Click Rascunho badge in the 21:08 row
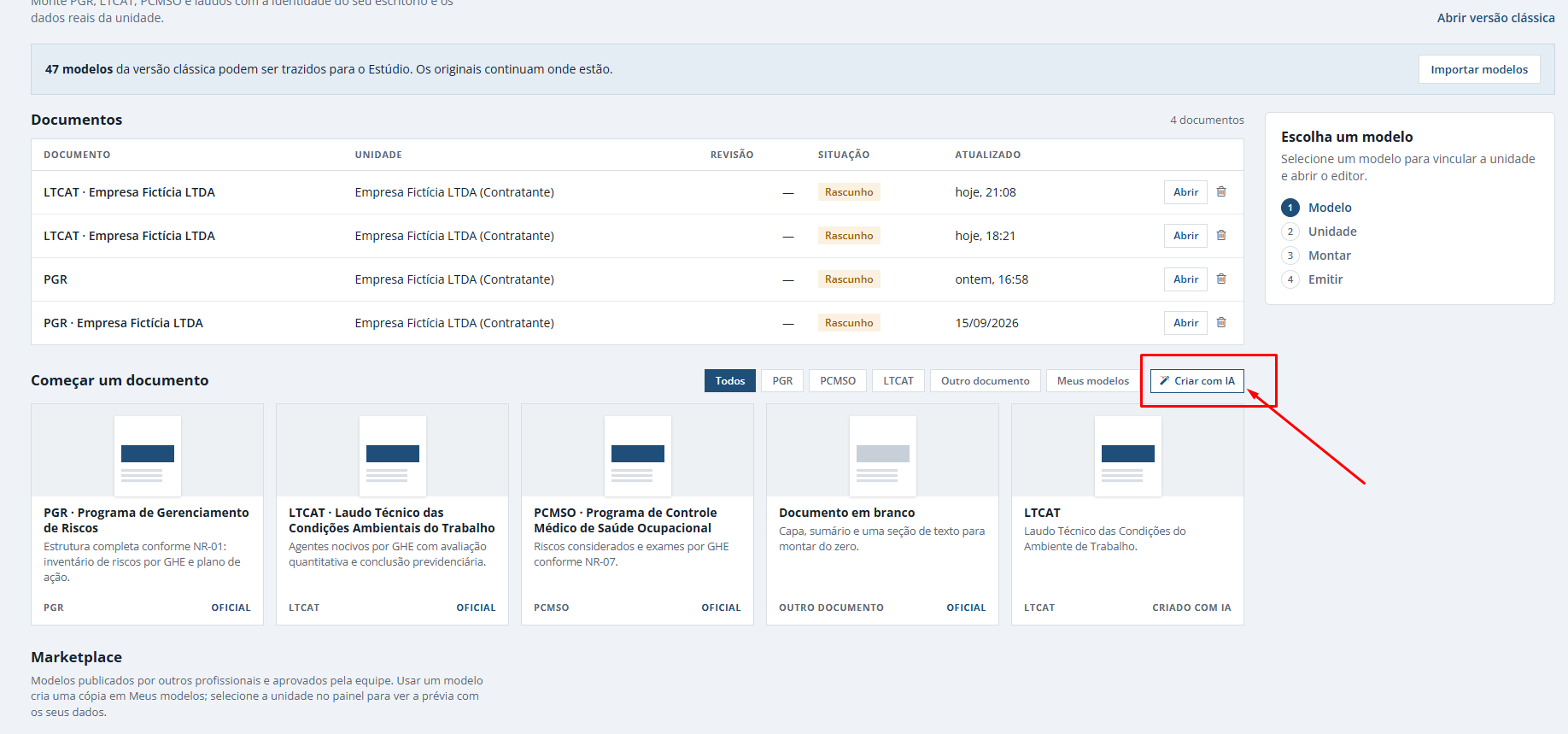This screenshot has width=1568, height=734. pos(849,192)
